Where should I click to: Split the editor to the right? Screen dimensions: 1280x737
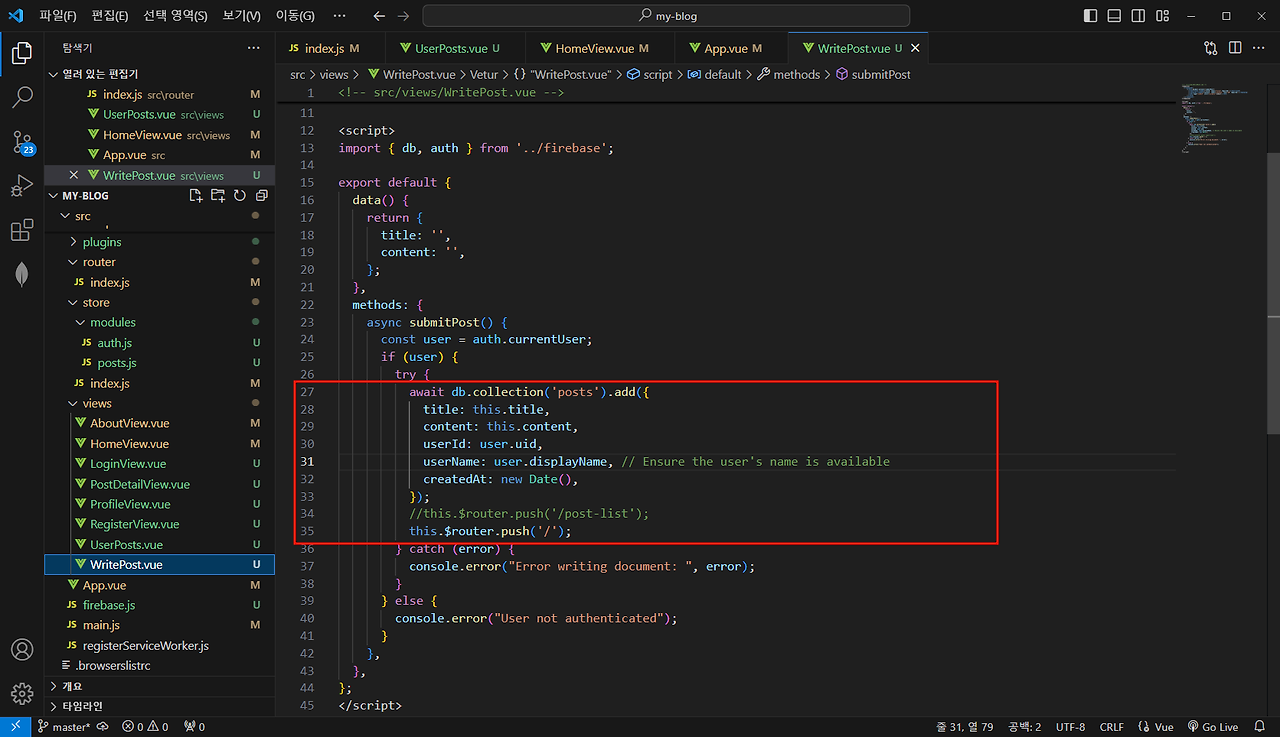tap(1235, 48)
